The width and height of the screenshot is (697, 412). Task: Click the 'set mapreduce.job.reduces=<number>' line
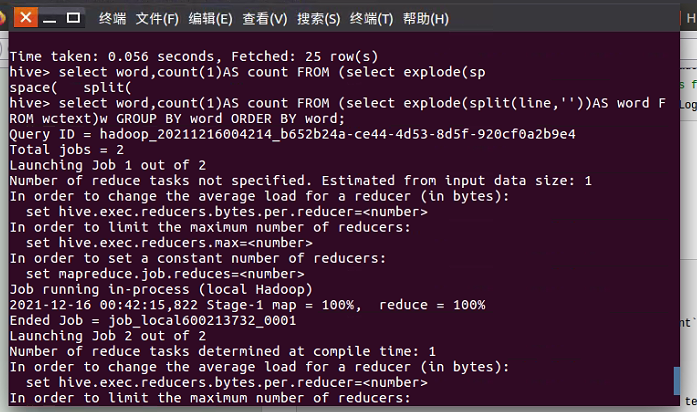pos(165,273)
